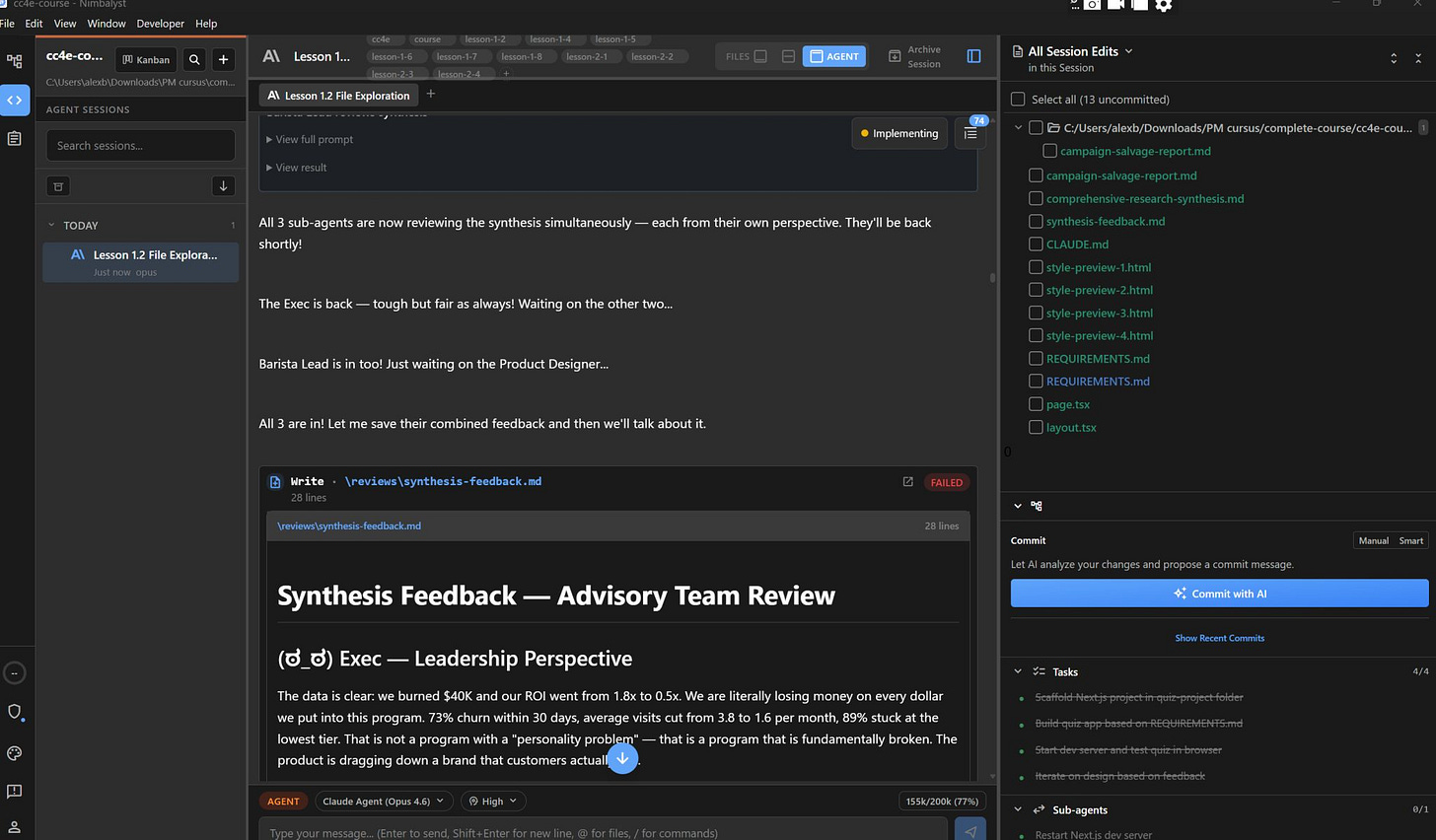1436x840 pixels.
Task: Switch to the Lesson 1.2 File Exploration tab
Action: click(338, 96)
